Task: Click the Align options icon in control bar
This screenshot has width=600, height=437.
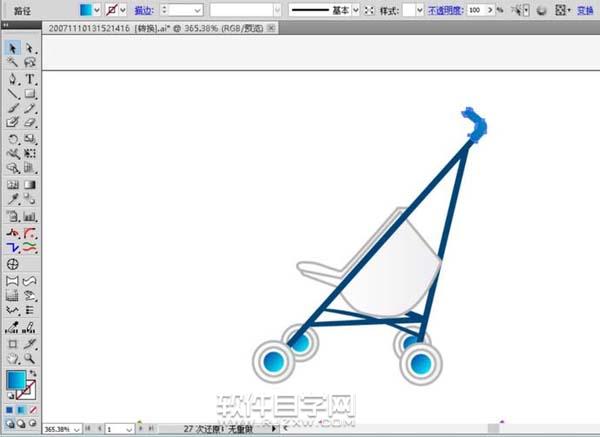Action: tap(560, 10)
